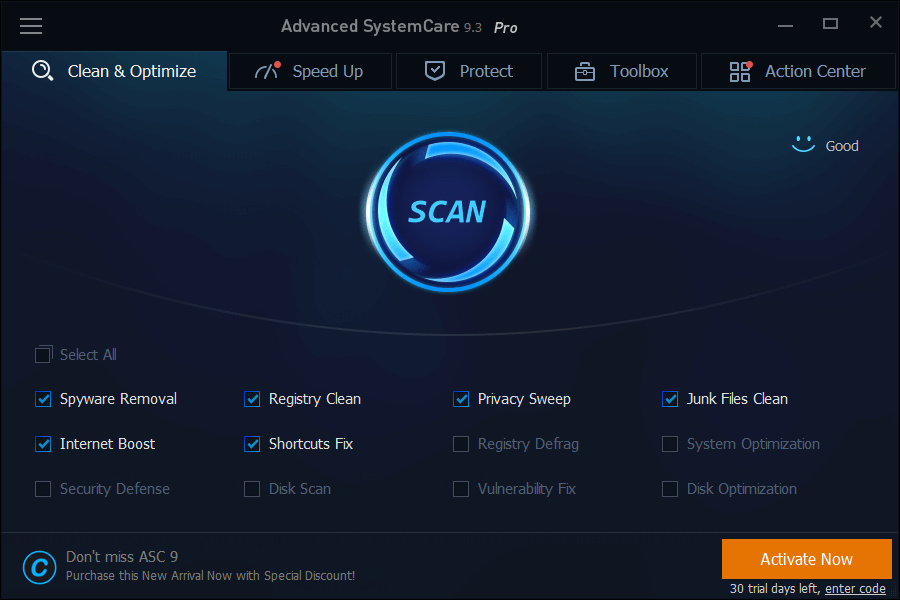Click the toolbox briefcase icon

tap(584, 72)
